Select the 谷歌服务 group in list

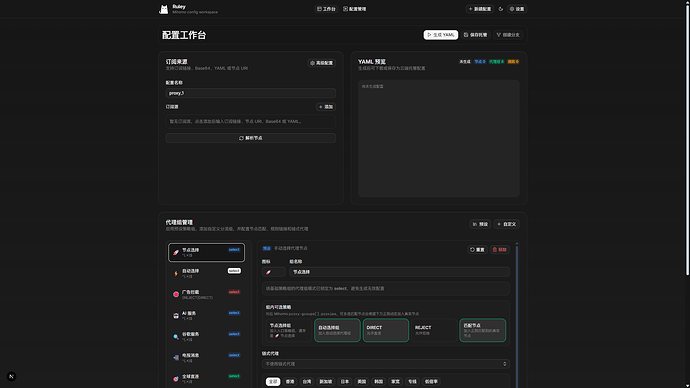(x=206, y=337)
